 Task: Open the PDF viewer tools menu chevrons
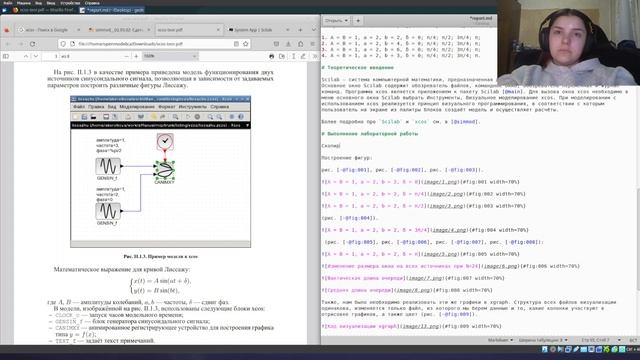tap(315, 56)
